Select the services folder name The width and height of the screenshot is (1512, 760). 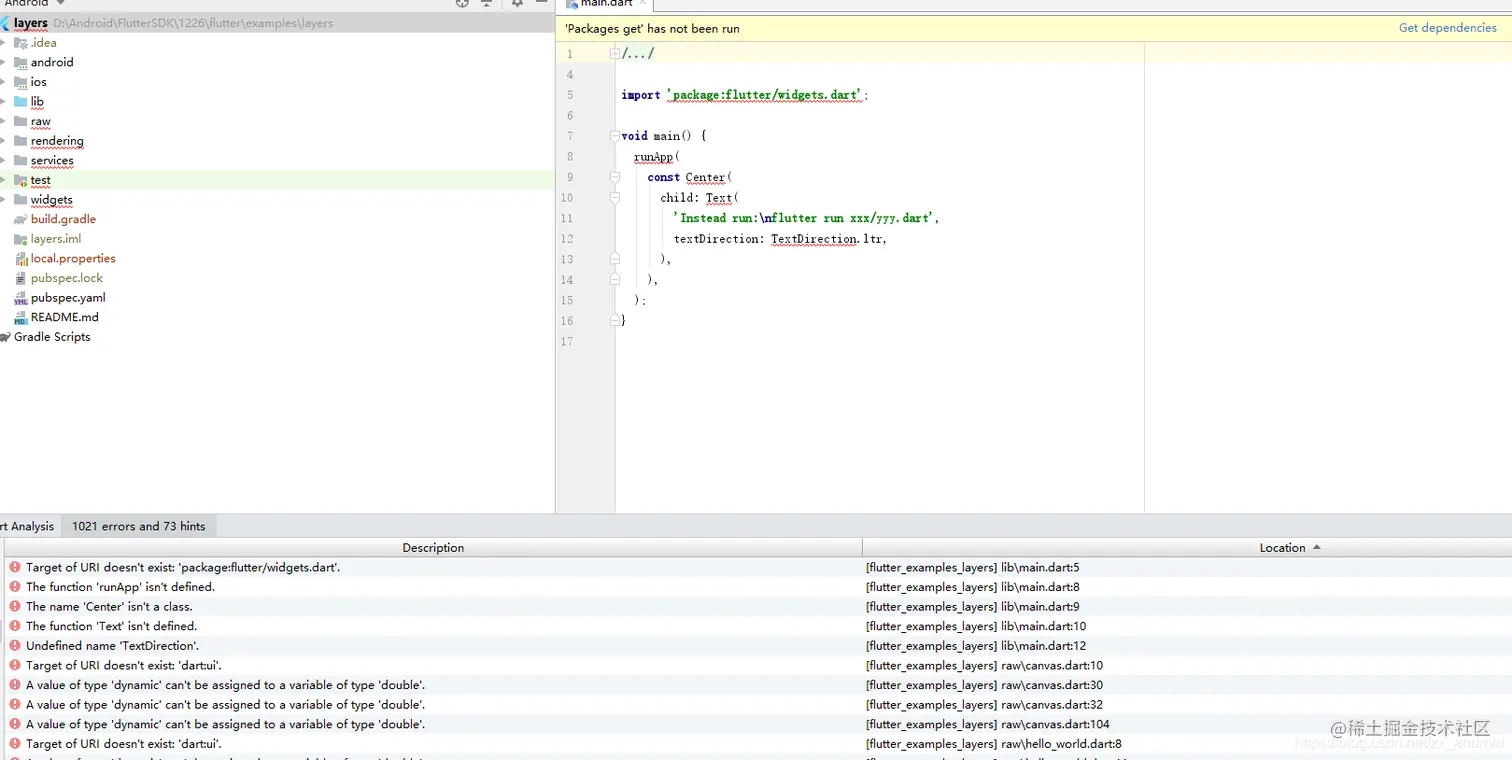click(52, 160)
